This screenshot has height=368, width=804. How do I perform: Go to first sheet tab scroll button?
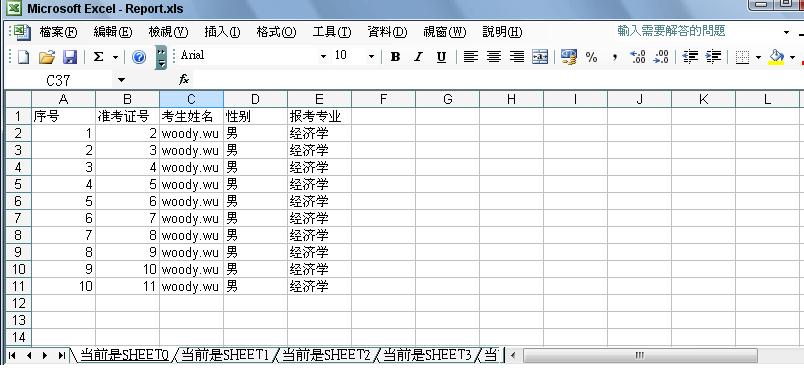click(12, 355)
